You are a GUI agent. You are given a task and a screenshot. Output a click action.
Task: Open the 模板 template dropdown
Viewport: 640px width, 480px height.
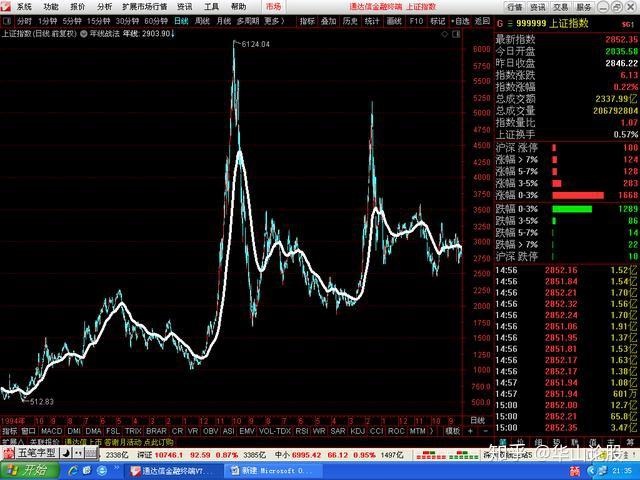click(x=452, y=431)
